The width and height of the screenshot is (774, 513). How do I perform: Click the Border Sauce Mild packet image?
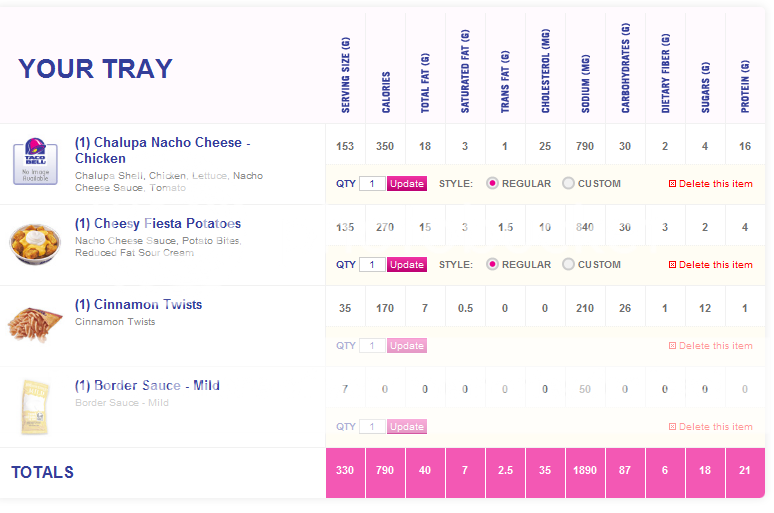tap(35, 407)
